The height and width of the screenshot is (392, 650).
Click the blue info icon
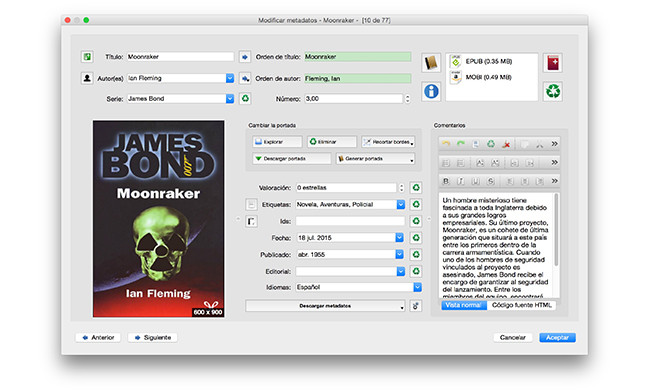[431, 91]
